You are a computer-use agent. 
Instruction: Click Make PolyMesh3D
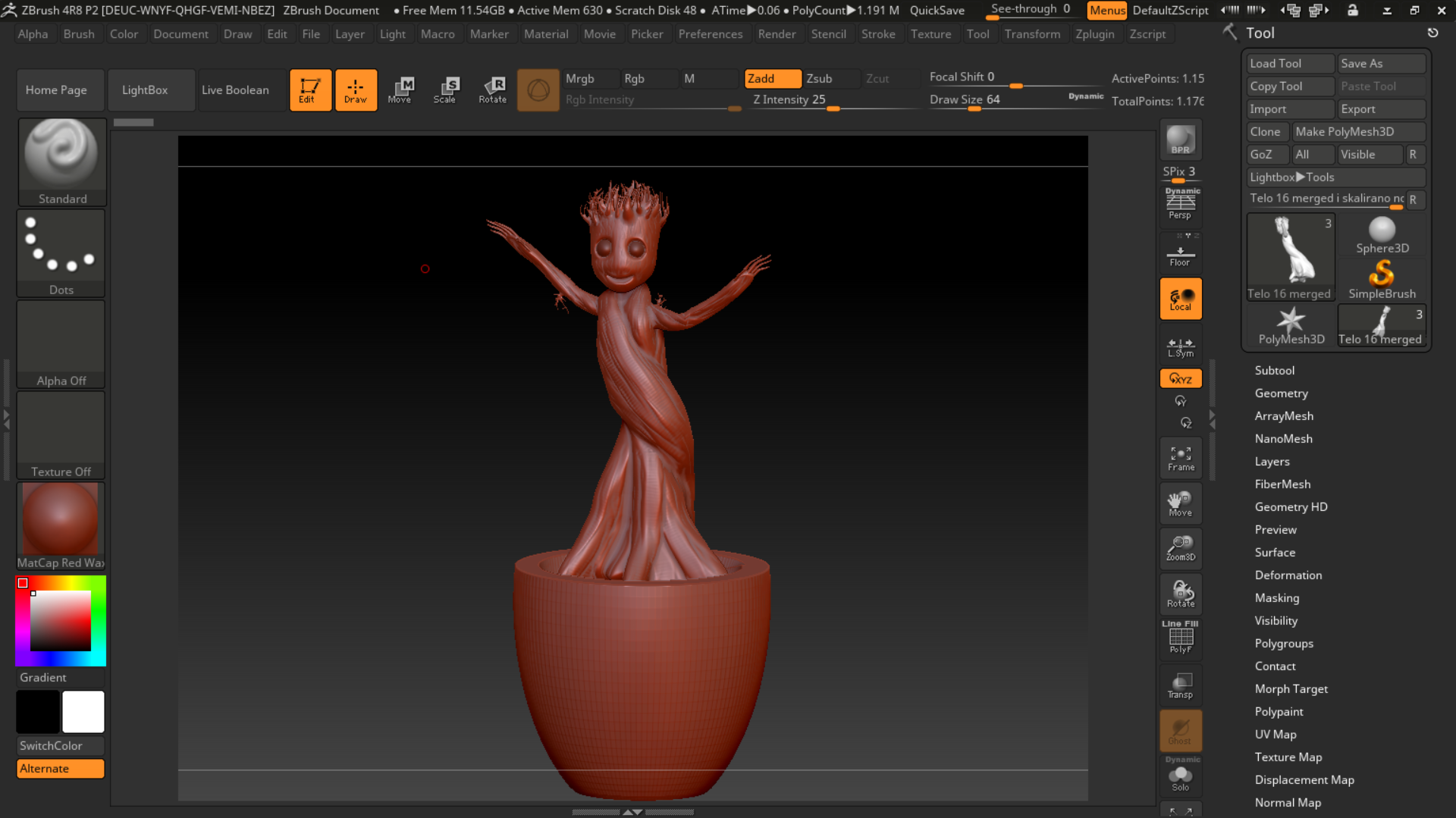pyautogui.click(x=1359, y=132)
